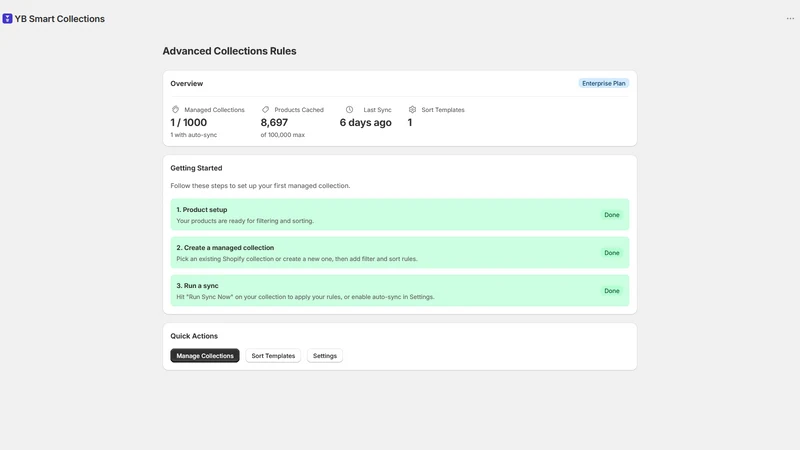
Task: Click the Sort Templates gear icon
Action: pos(412,110)
